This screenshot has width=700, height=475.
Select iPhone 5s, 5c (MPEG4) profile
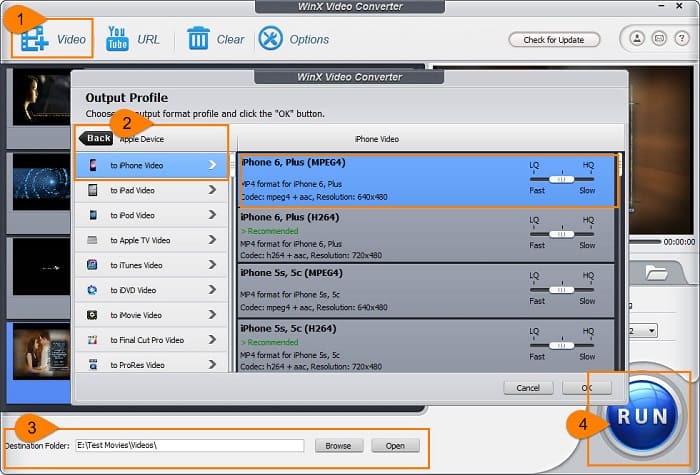[426, 291]
